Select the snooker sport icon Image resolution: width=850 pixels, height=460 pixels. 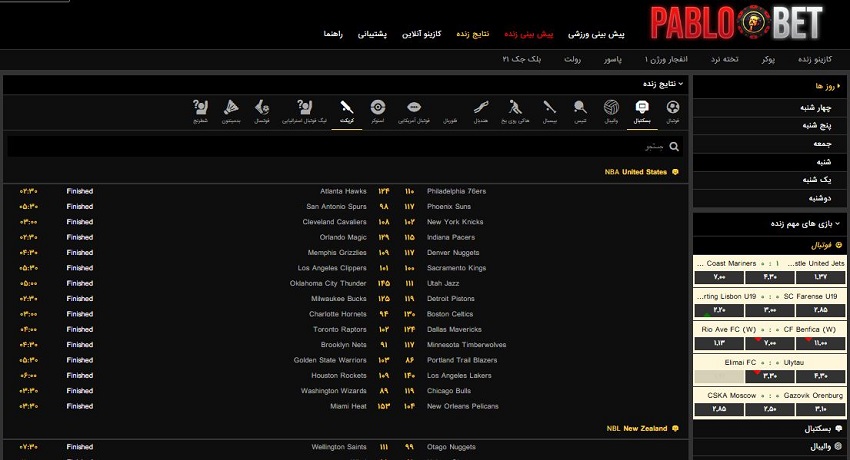pos(378,107)
